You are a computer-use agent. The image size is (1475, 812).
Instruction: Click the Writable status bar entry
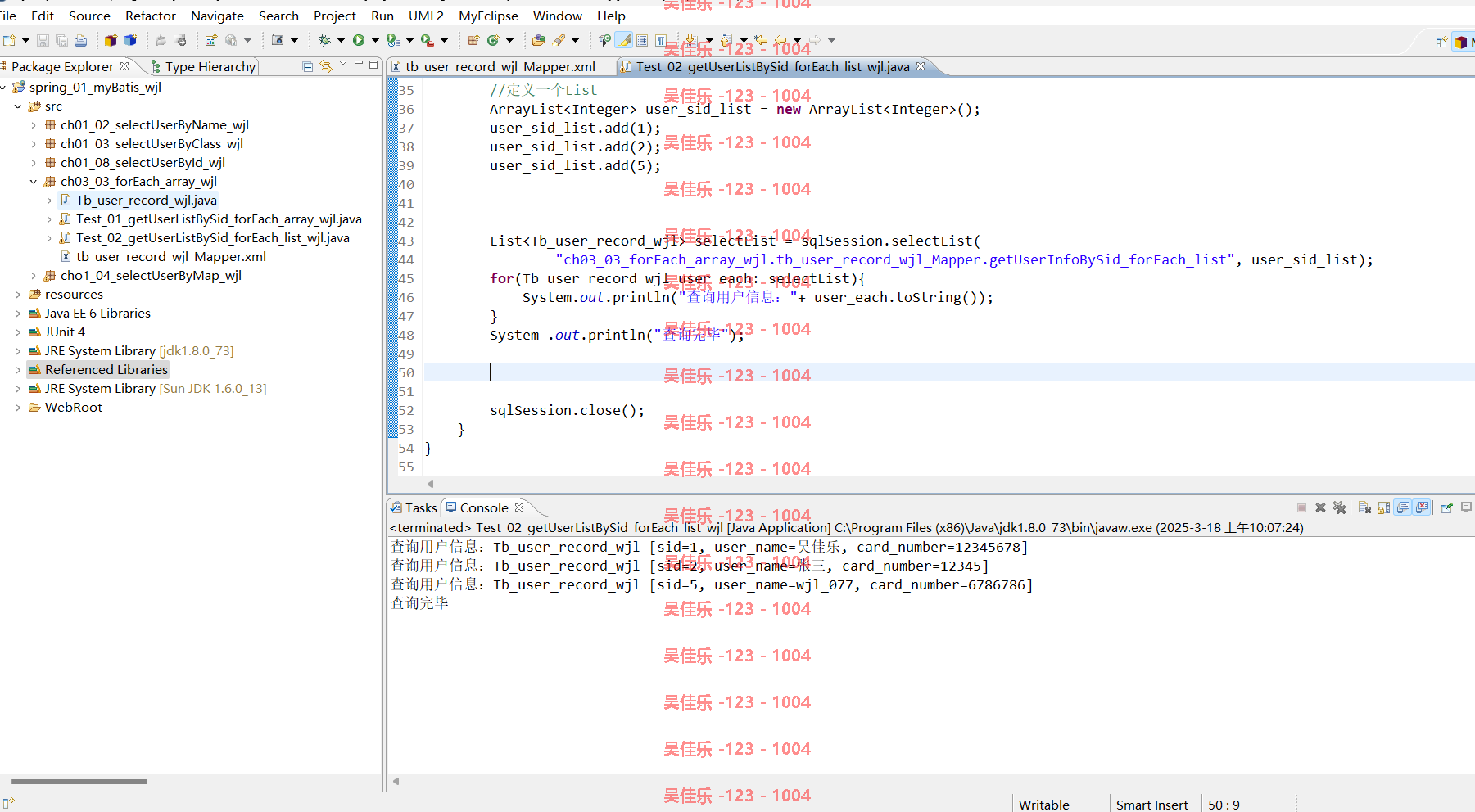tap(1043, 805)
